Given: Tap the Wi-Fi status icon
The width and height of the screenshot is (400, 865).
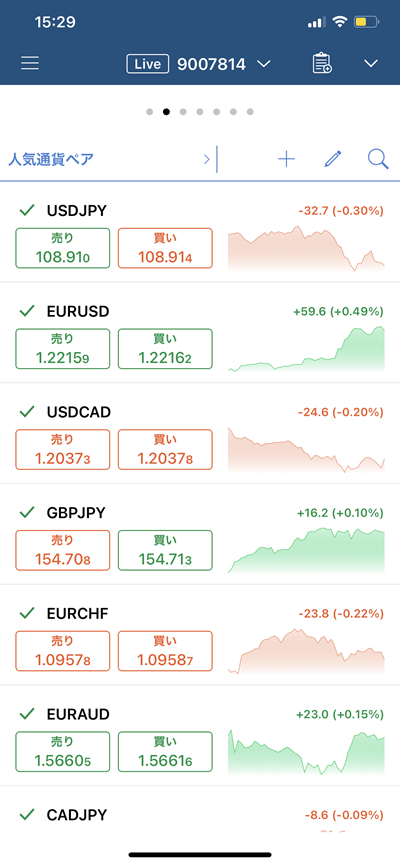Looking at the screenshot, I should pyautogui.click(x=340, y=22).
